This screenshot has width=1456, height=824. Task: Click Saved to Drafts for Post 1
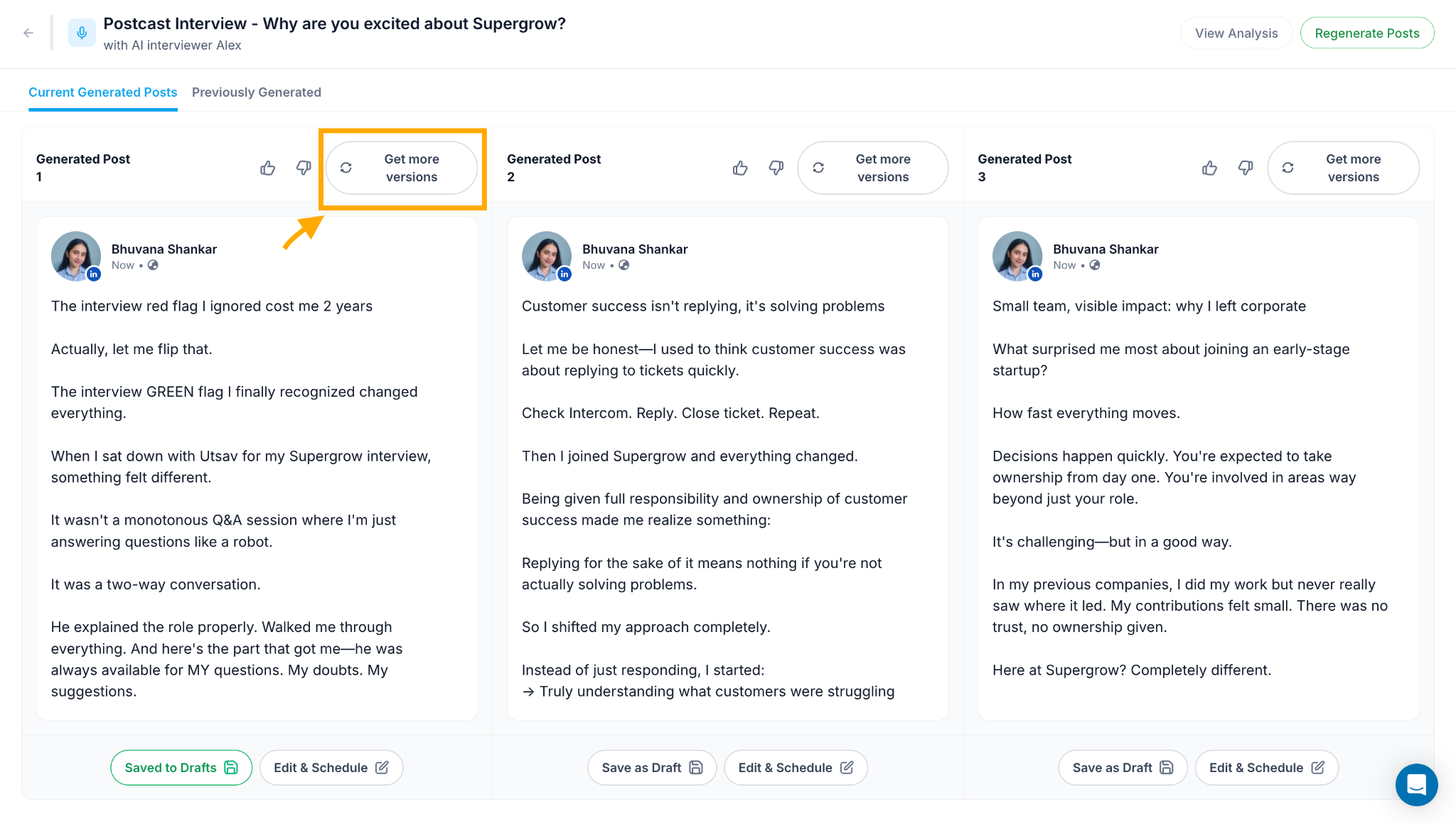[181, 768]
